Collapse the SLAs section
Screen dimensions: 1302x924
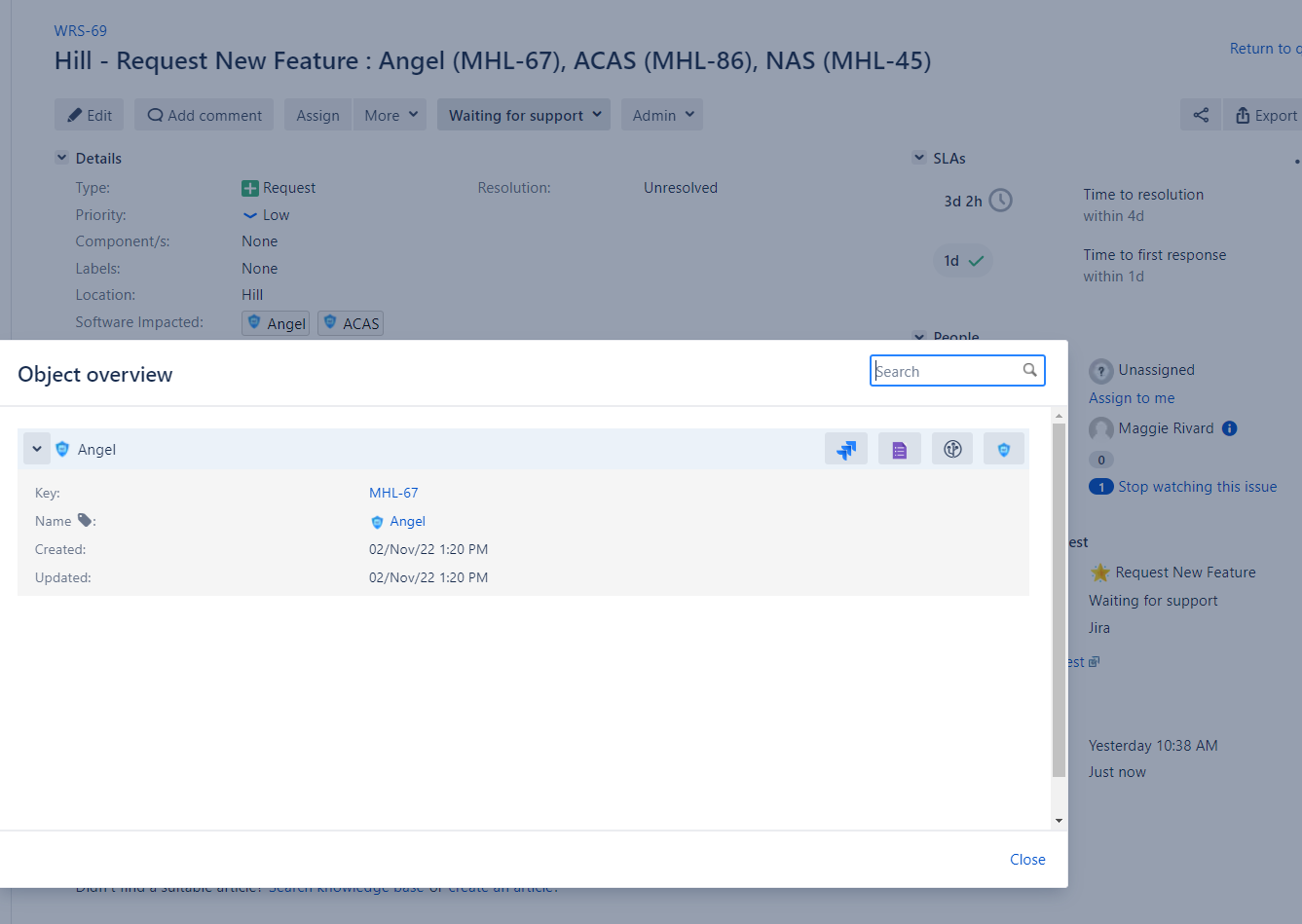coord(918,157)
